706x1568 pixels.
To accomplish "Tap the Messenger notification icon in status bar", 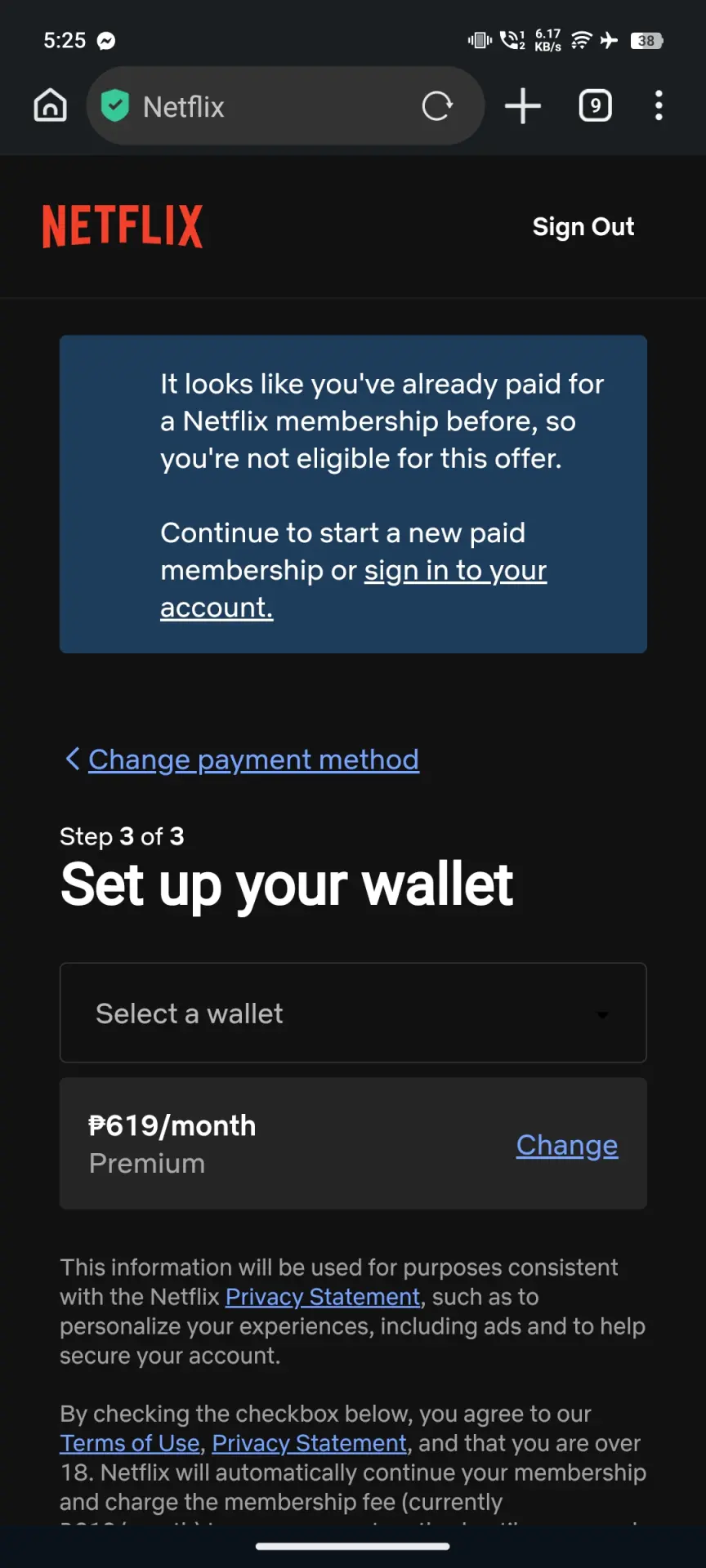I will click(106, 41).
